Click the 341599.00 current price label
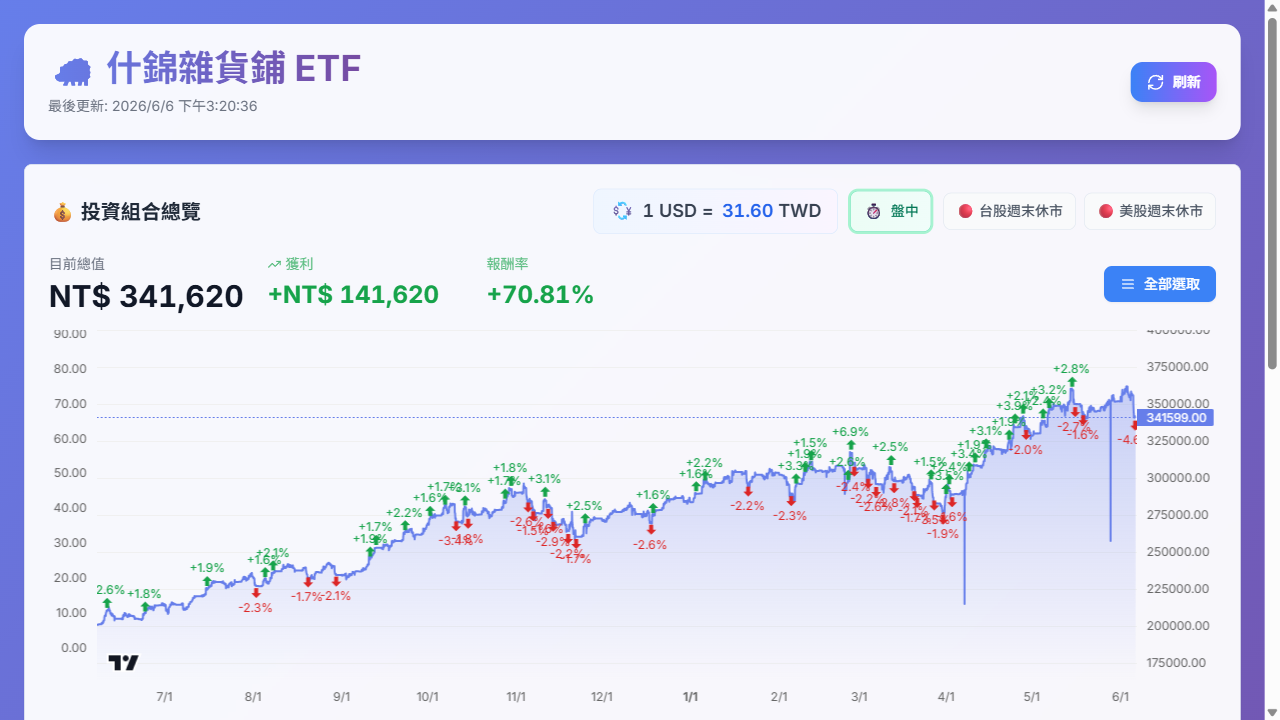Viewport: 1280px width, 720px height. pyautogui.click(x=1175, y=418)
